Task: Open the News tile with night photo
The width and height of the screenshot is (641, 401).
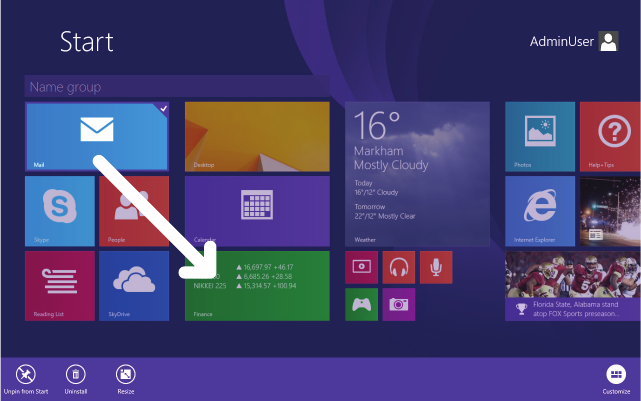Action: (x=610, y=211)
